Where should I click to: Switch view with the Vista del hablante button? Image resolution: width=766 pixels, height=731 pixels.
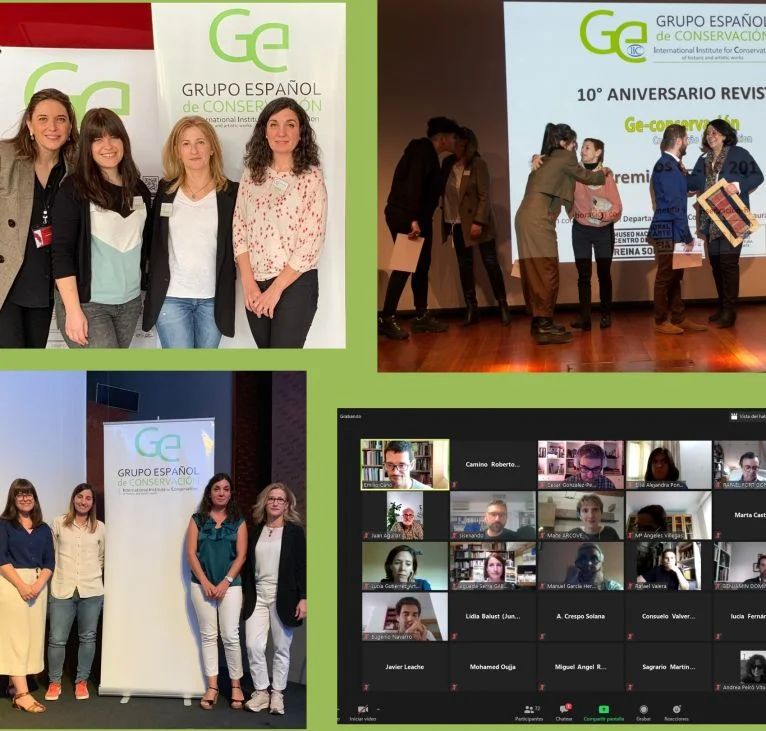pyautogui.click(x=748, y=416)
